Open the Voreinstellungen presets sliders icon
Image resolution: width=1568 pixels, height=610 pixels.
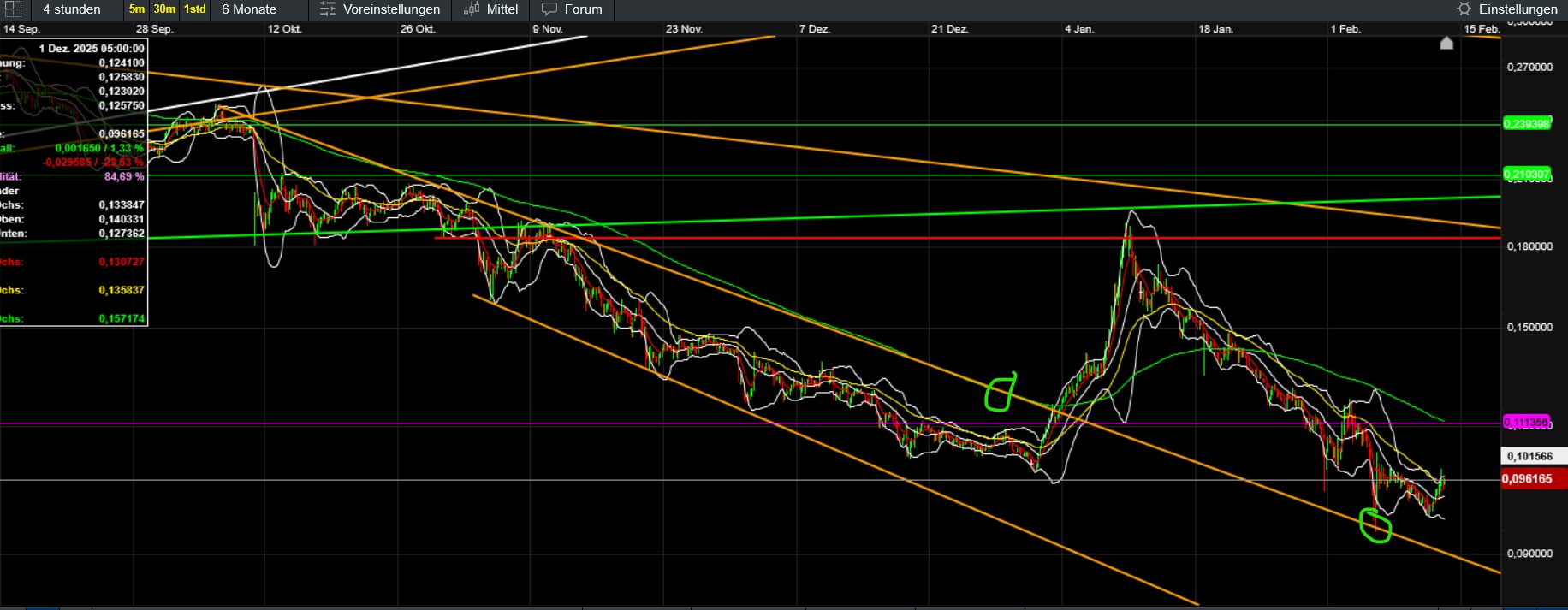click(x=328, y=9)
